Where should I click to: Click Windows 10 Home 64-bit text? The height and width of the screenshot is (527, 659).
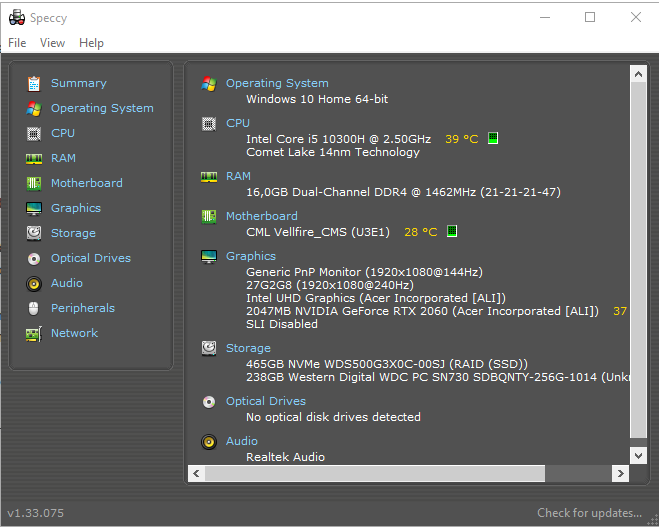point(317,99)
